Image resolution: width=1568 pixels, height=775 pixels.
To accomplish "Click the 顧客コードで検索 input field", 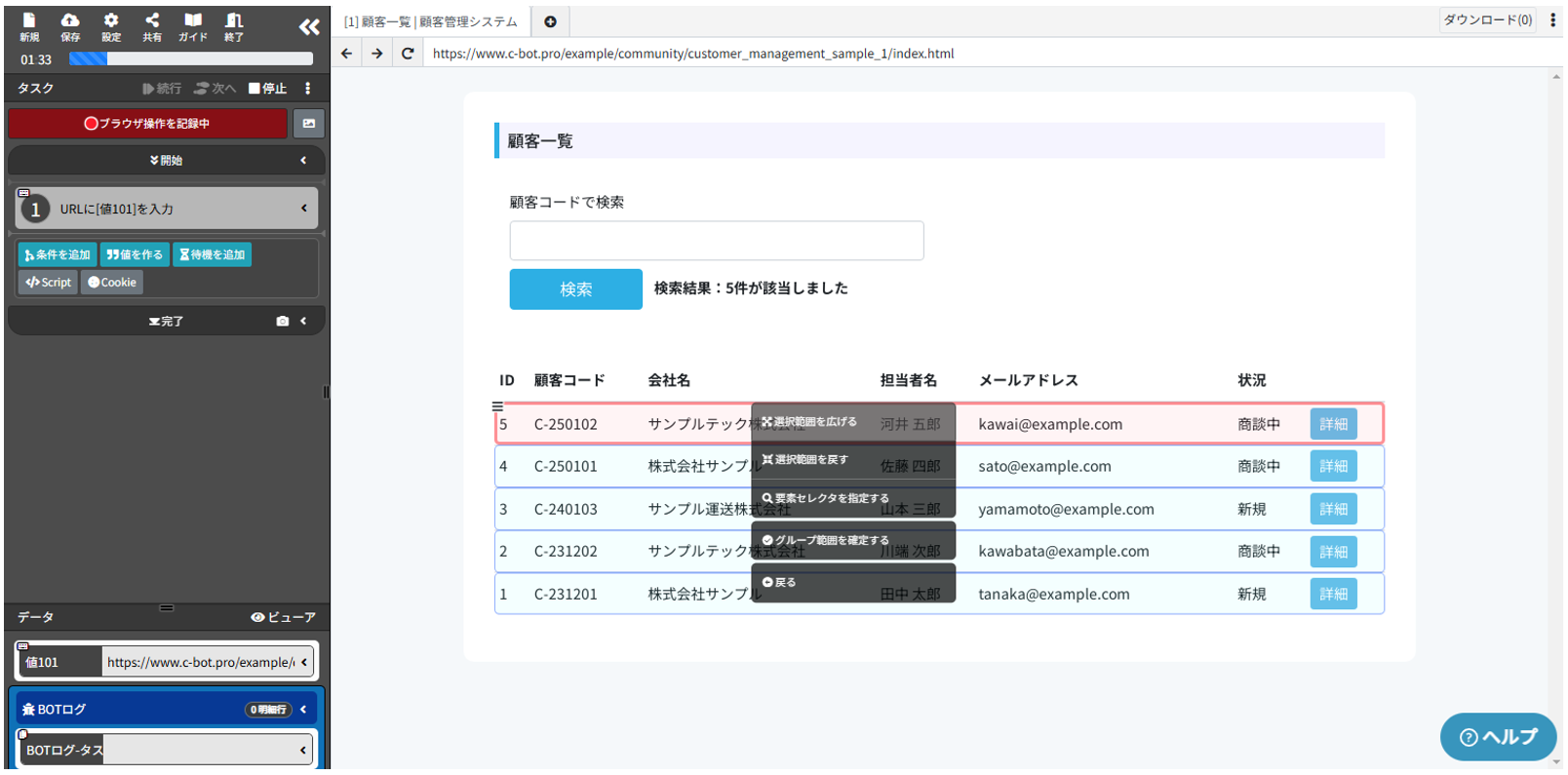I will (717, 241).
